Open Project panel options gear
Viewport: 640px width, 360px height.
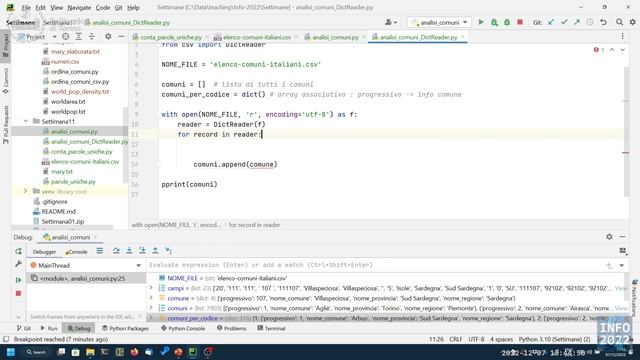coord(108,37)
